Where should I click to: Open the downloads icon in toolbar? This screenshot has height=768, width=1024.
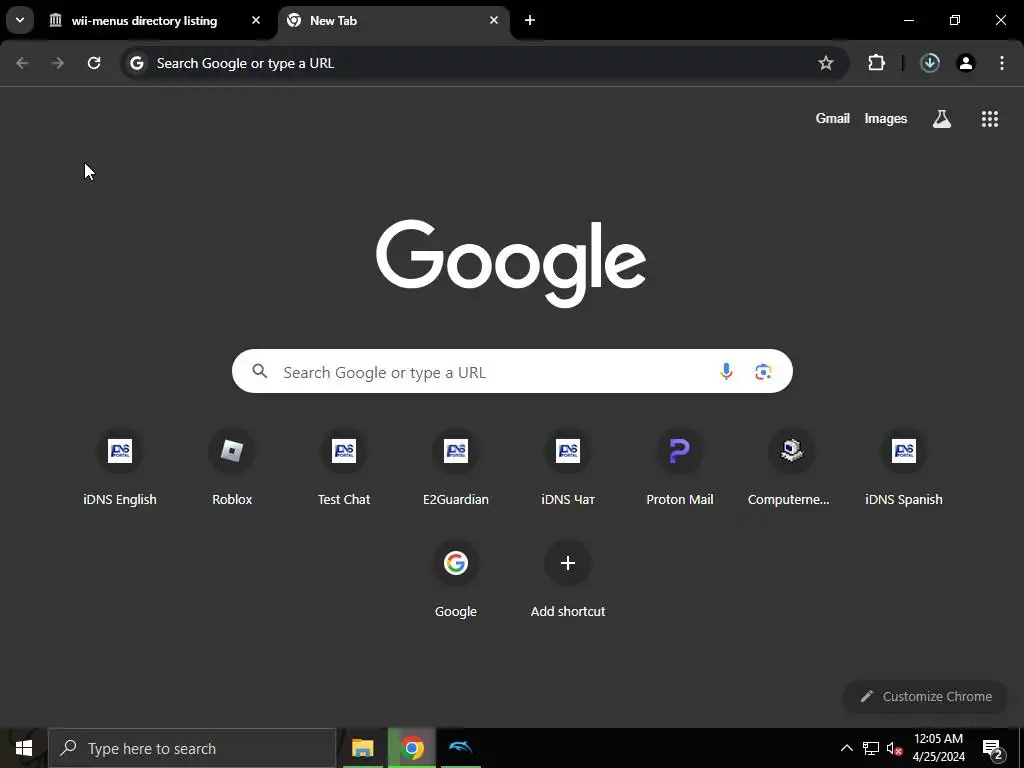coord(929,63)
